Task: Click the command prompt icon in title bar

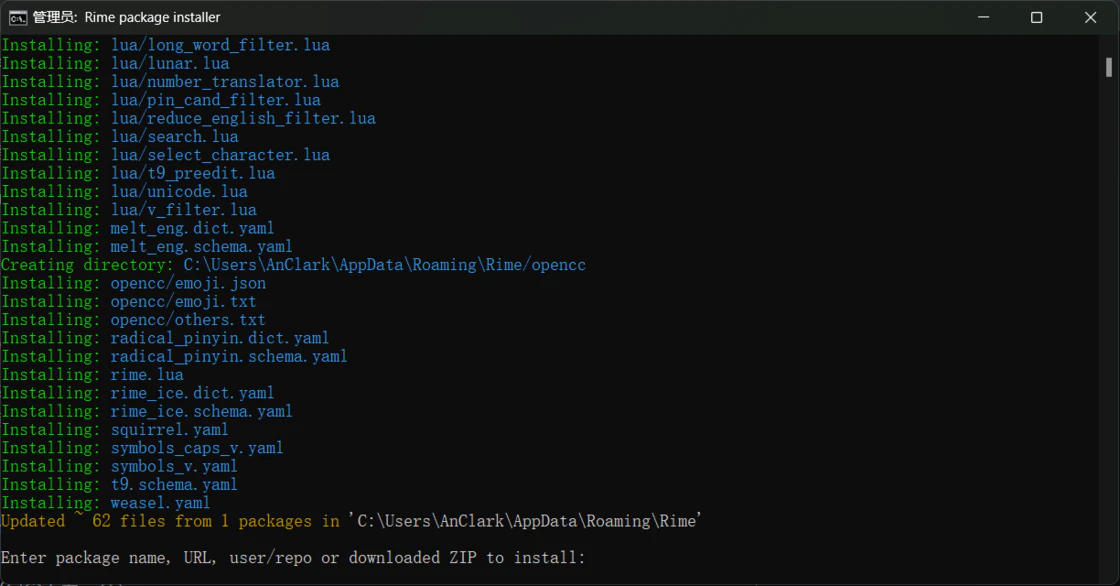Action: (18, 17)
